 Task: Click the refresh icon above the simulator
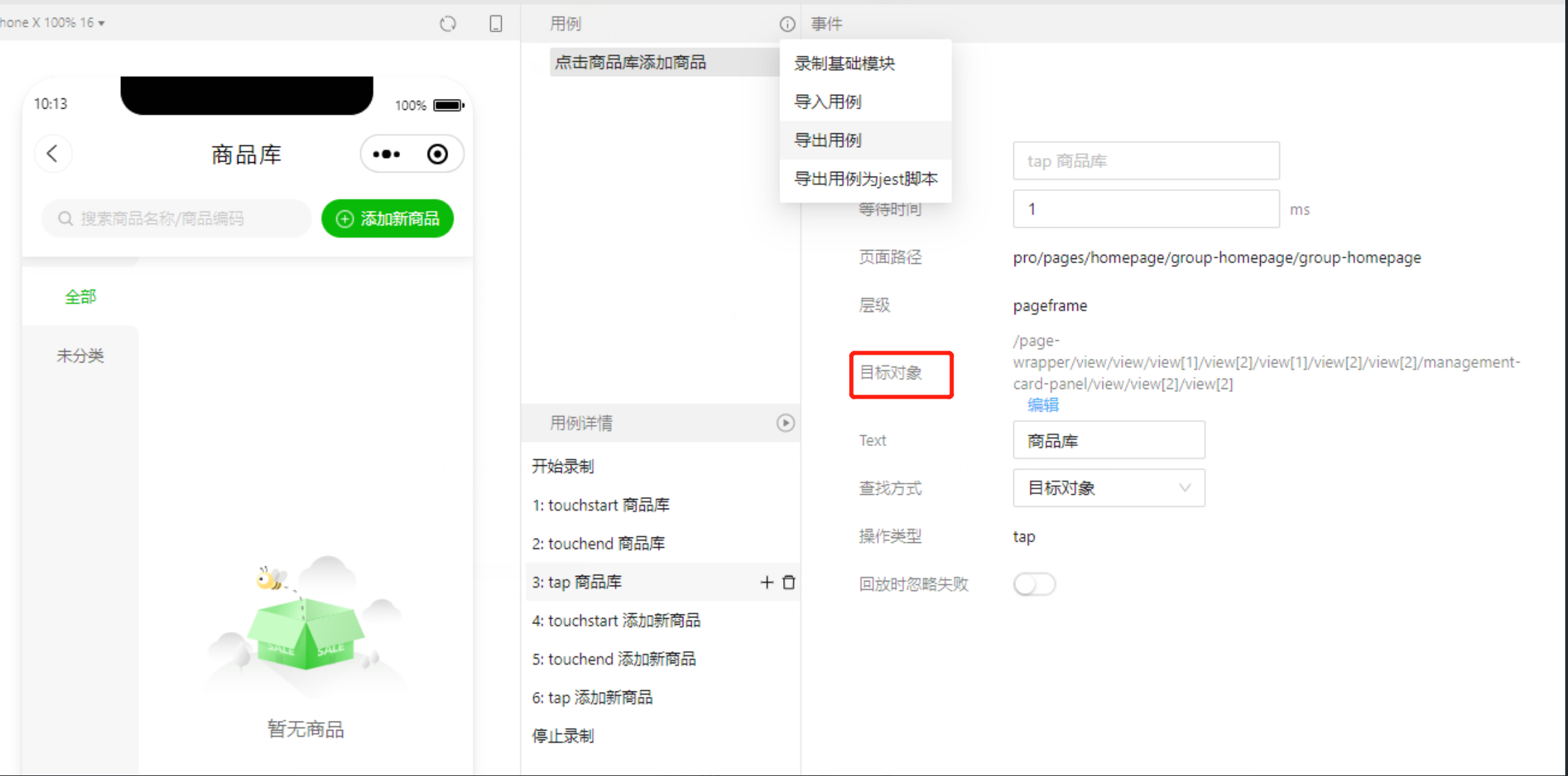tap(448, 24)
